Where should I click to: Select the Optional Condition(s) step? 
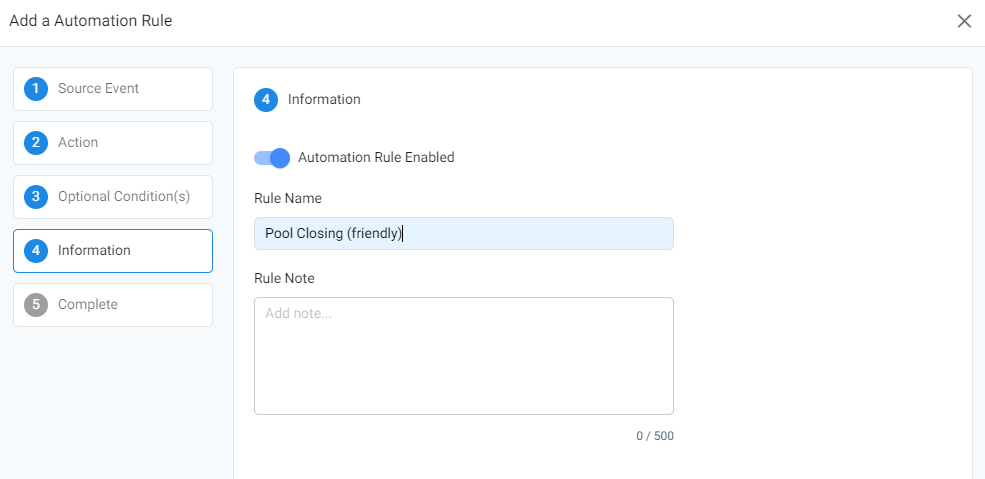click(x=113, y=196)
